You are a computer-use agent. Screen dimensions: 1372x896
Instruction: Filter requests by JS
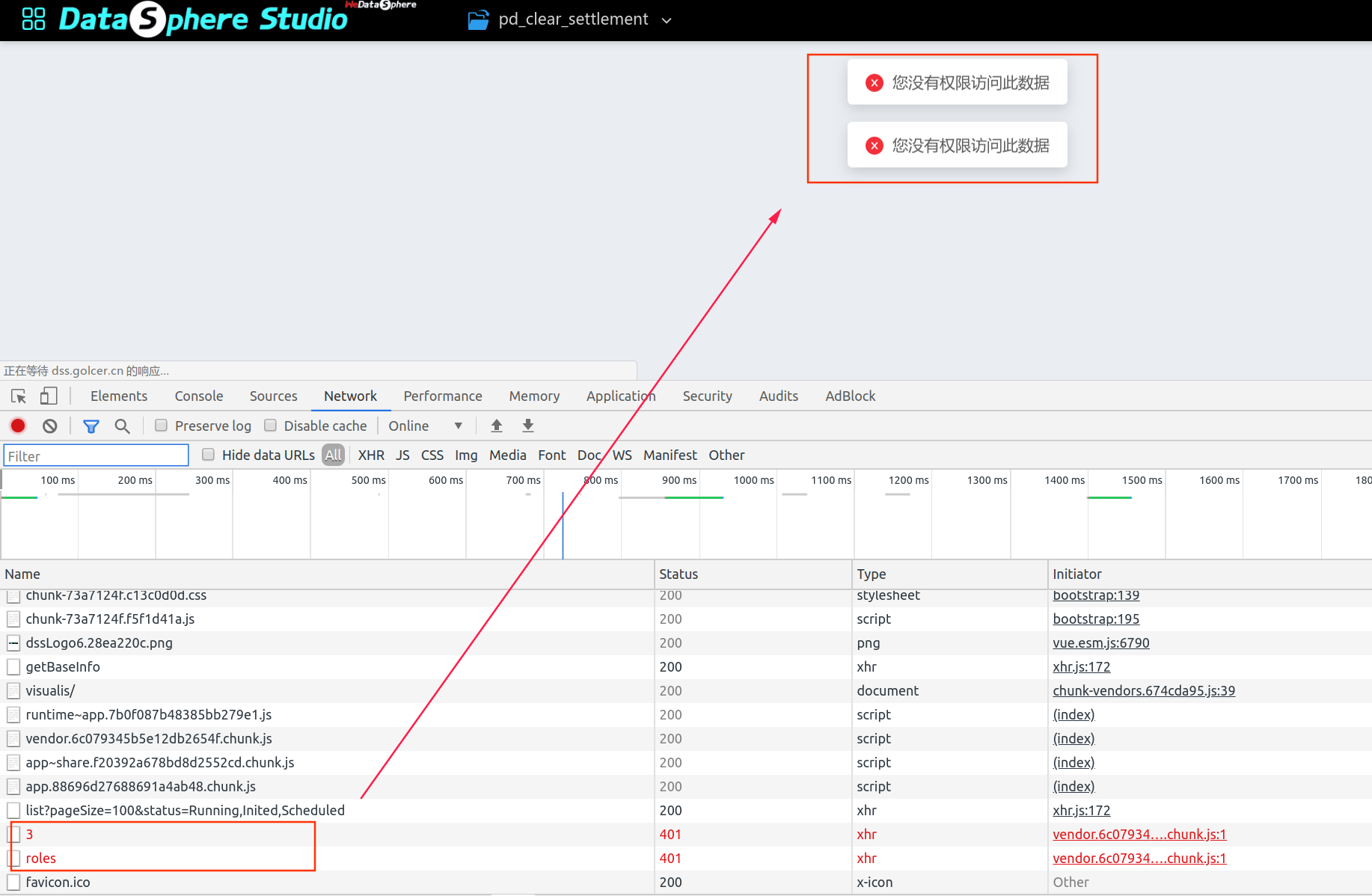point(402,455)
